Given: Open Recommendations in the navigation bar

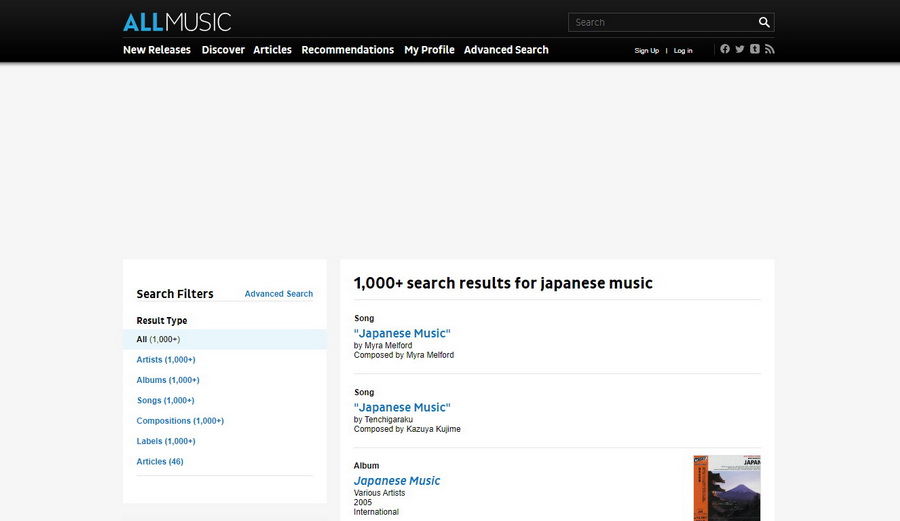Looking at the screenshot, I should pyautogui.click(x=348, y=50).
